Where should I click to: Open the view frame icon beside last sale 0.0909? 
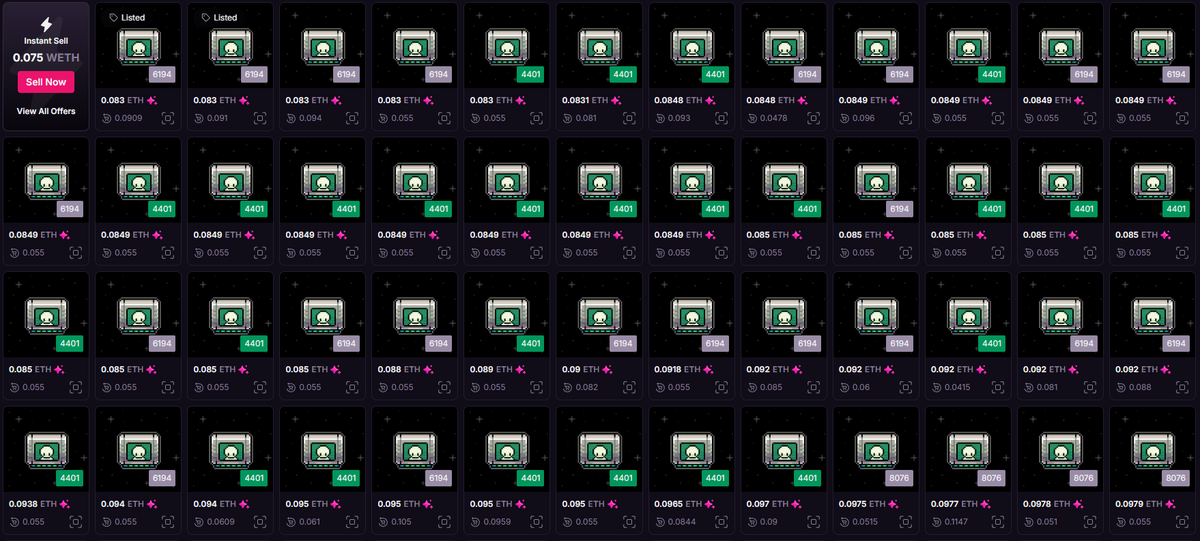coord(168,118)
